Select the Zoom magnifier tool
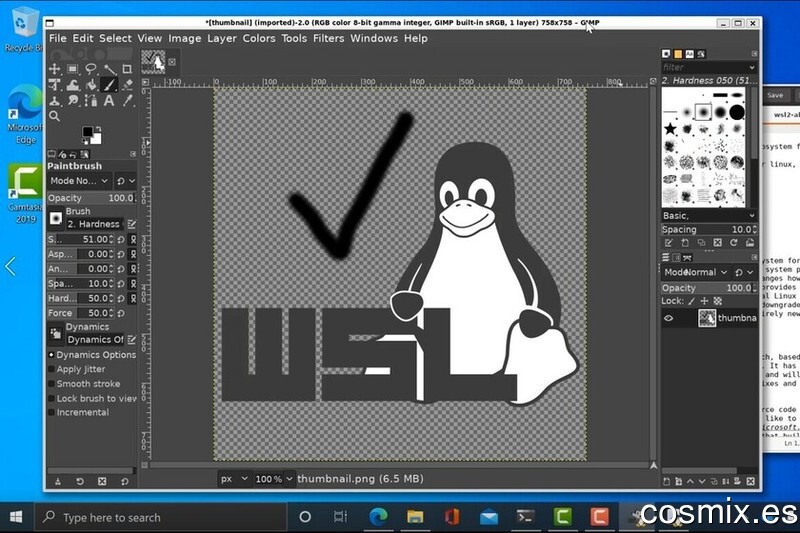Viewport: 800px width, 533px height. [54, 116]
